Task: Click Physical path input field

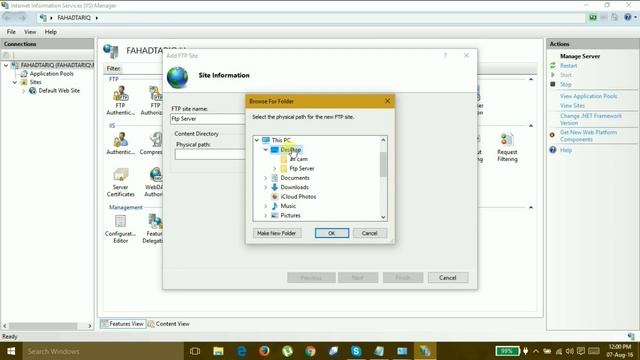Action: (x=210, y=154)
